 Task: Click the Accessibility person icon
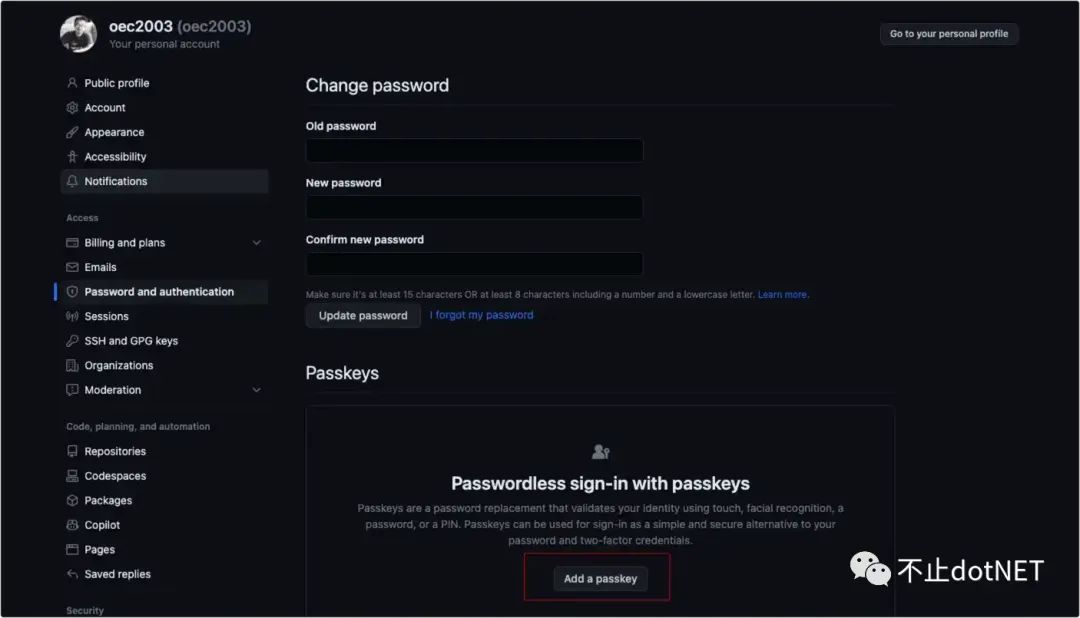point(71,156)
